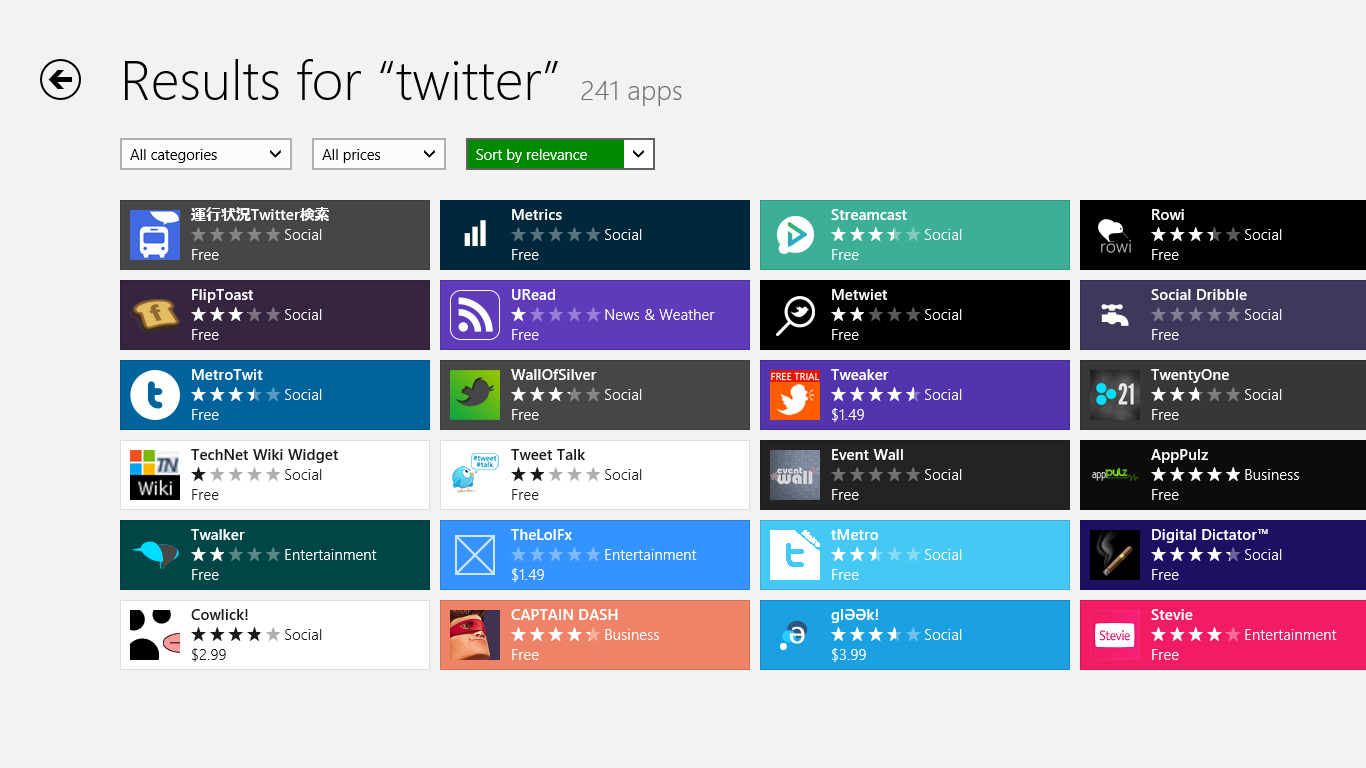Click Free label on Event Wall tile
Viewport: 1366px width, 768px height.
845,495
